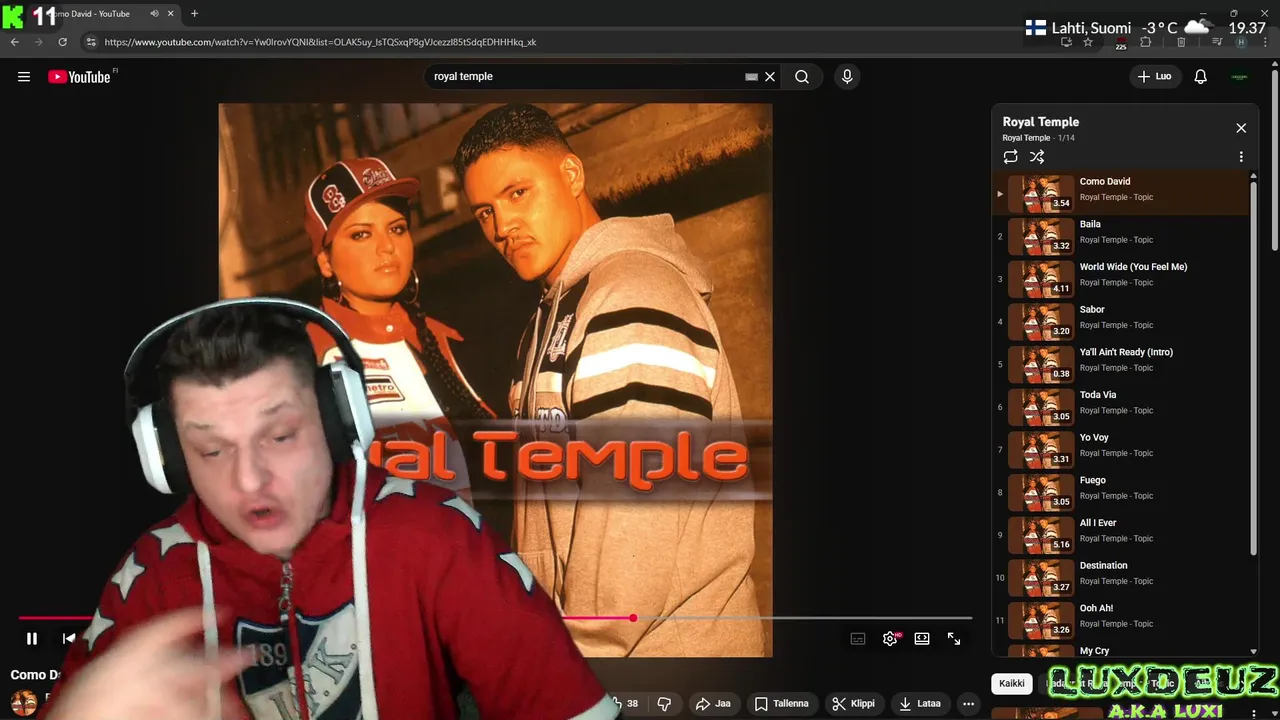Image resolution: width=1280 pixels, height=720 pixels.
Task: Skip to previous track in player
Action: (69, 639)
